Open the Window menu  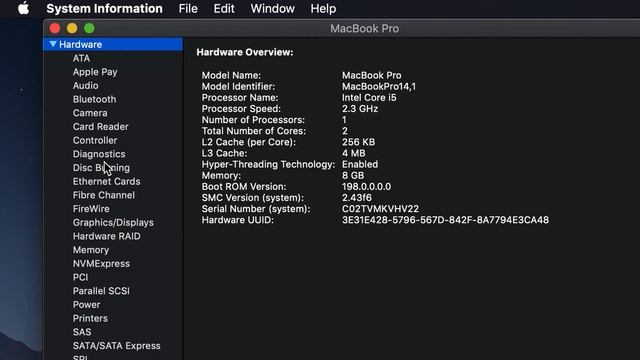tap(272, 9)
